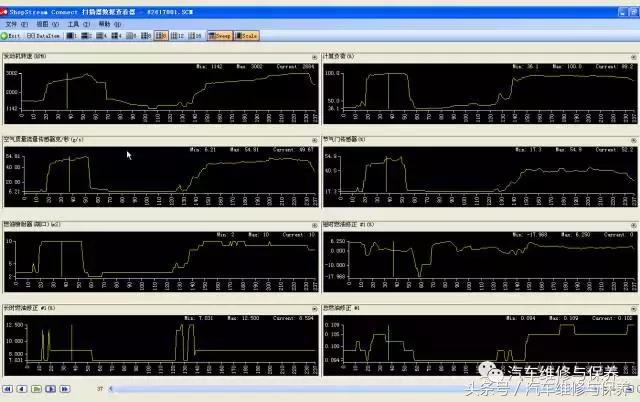Open options button of injector pulse-width graph panel
This screenshot has width=640, height=402.
(x=314, y=225)
